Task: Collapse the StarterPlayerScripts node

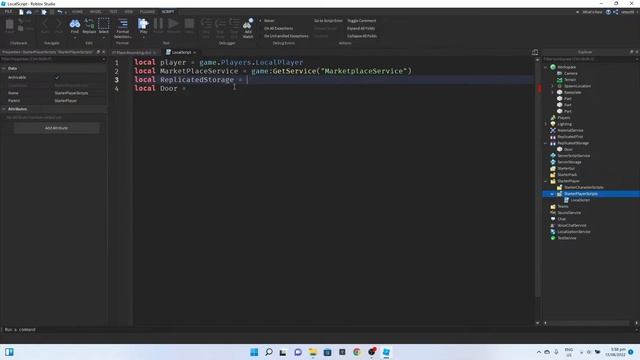Action: [552, 194]
